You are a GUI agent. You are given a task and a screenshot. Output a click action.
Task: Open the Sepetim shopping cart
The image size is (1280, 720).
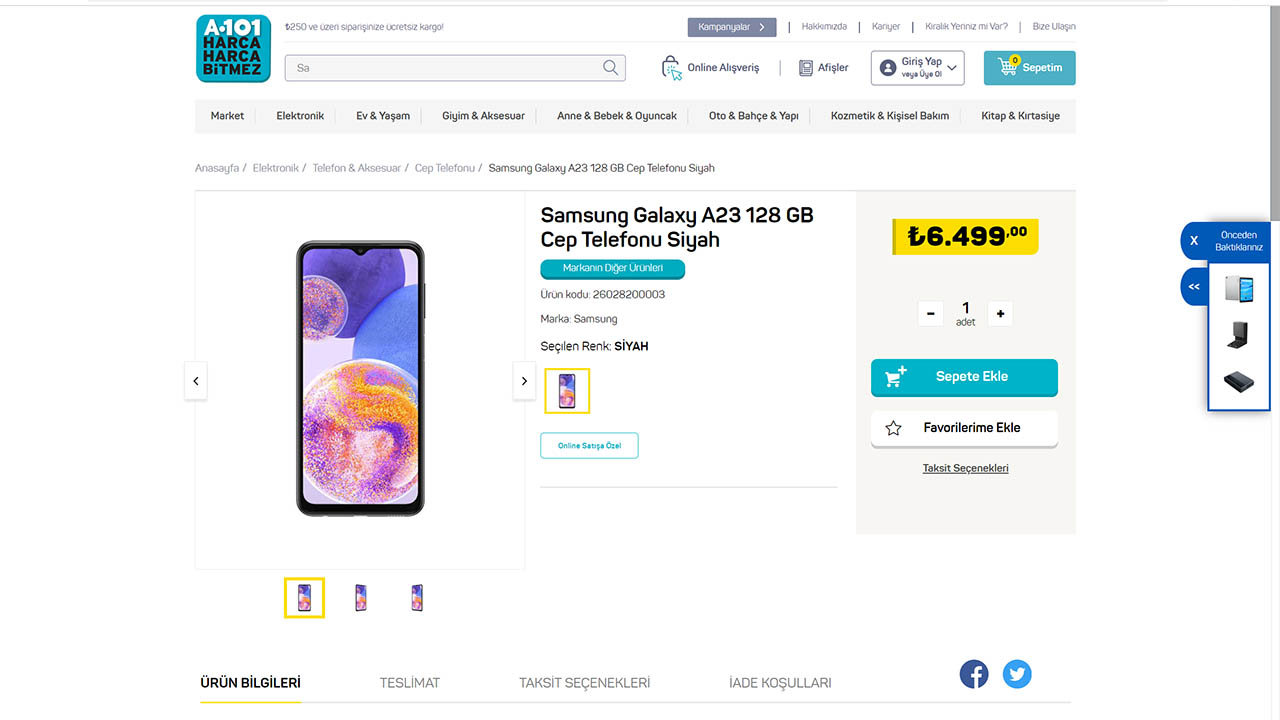1029,68
